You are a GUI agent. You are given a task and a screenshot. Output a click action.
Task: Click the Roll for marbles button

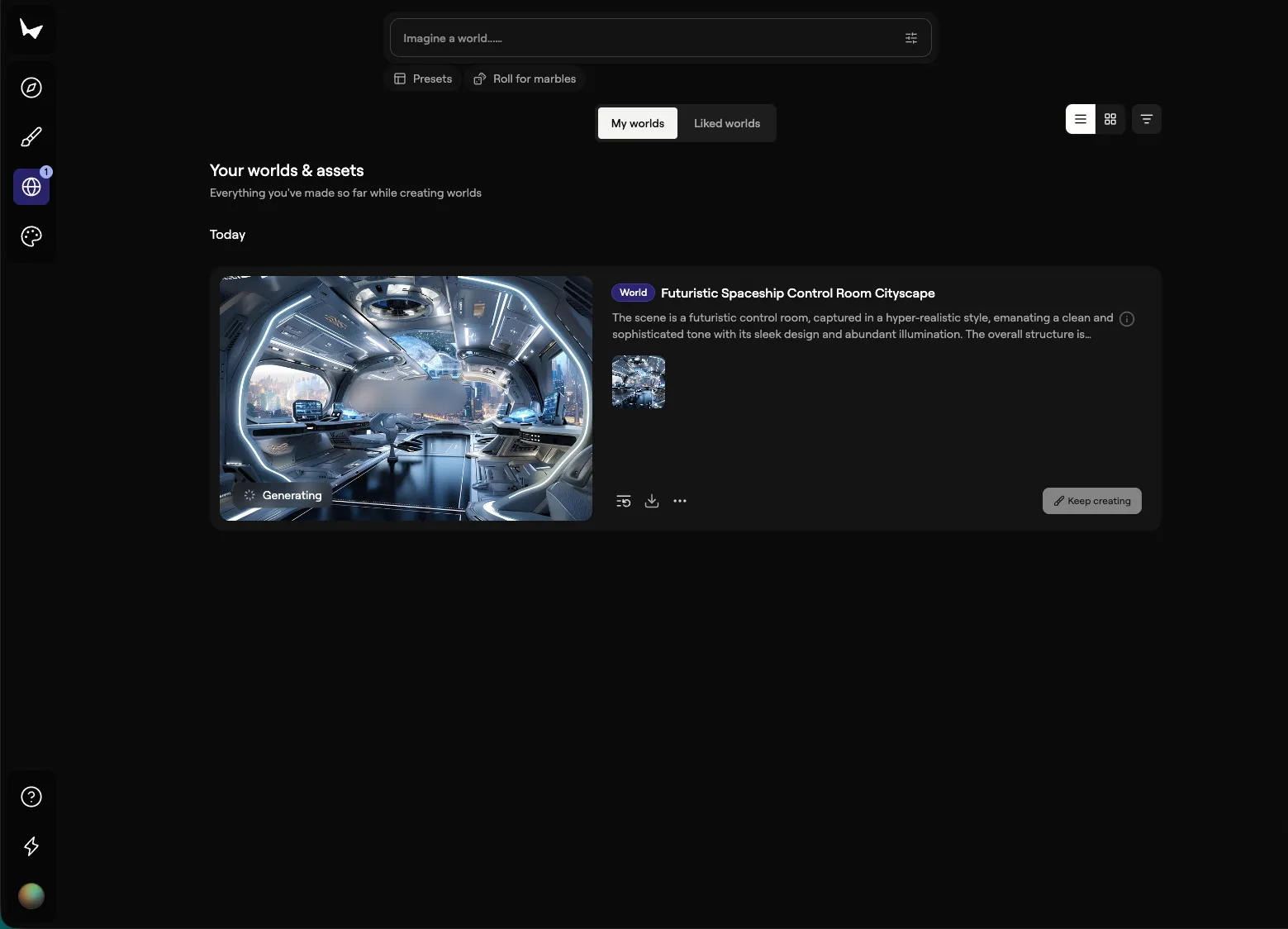click(x=525, y=79)
